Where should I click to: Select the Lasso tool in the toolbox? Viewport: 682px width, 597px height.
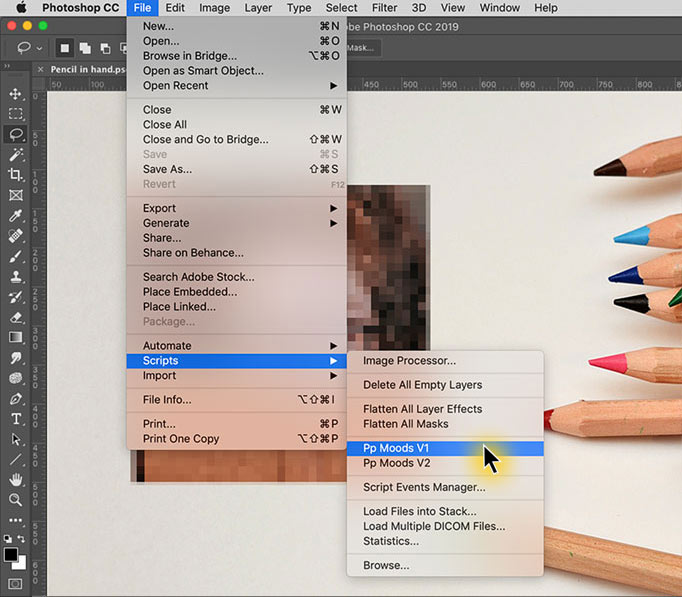click(x=16, y=134)
